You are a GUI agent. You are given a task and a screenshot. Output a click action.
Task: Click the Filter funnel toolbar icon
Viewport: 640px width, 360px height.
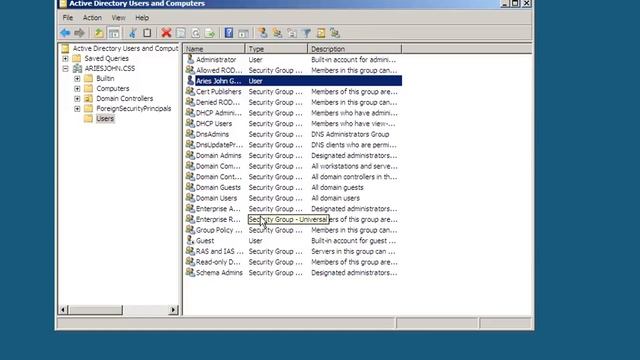[x=307, y=33]
